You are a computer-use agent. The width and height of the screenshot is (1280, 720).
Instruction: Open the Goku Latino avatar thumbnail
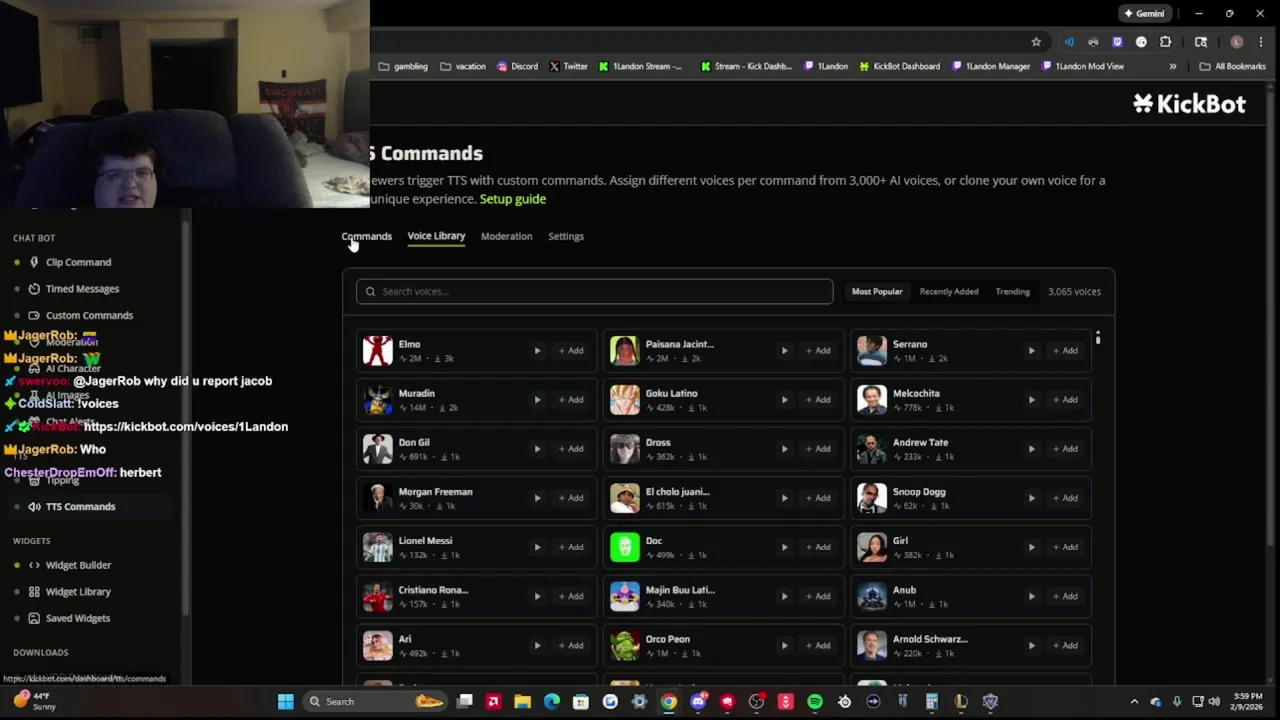click(625, 400)
